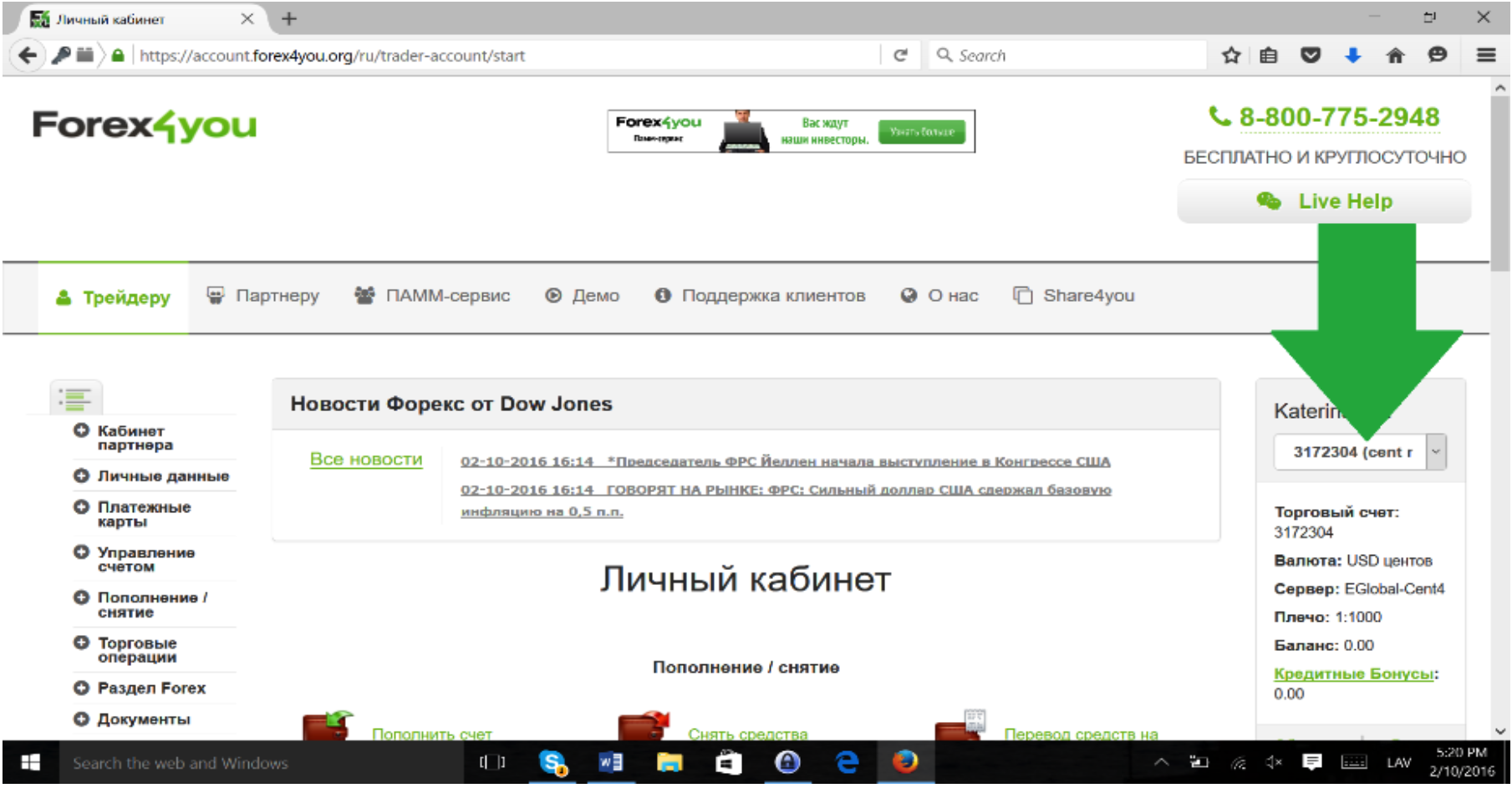
Task: Expand the Пополнение / снятие sidebar section
Action: pos(81,597)
